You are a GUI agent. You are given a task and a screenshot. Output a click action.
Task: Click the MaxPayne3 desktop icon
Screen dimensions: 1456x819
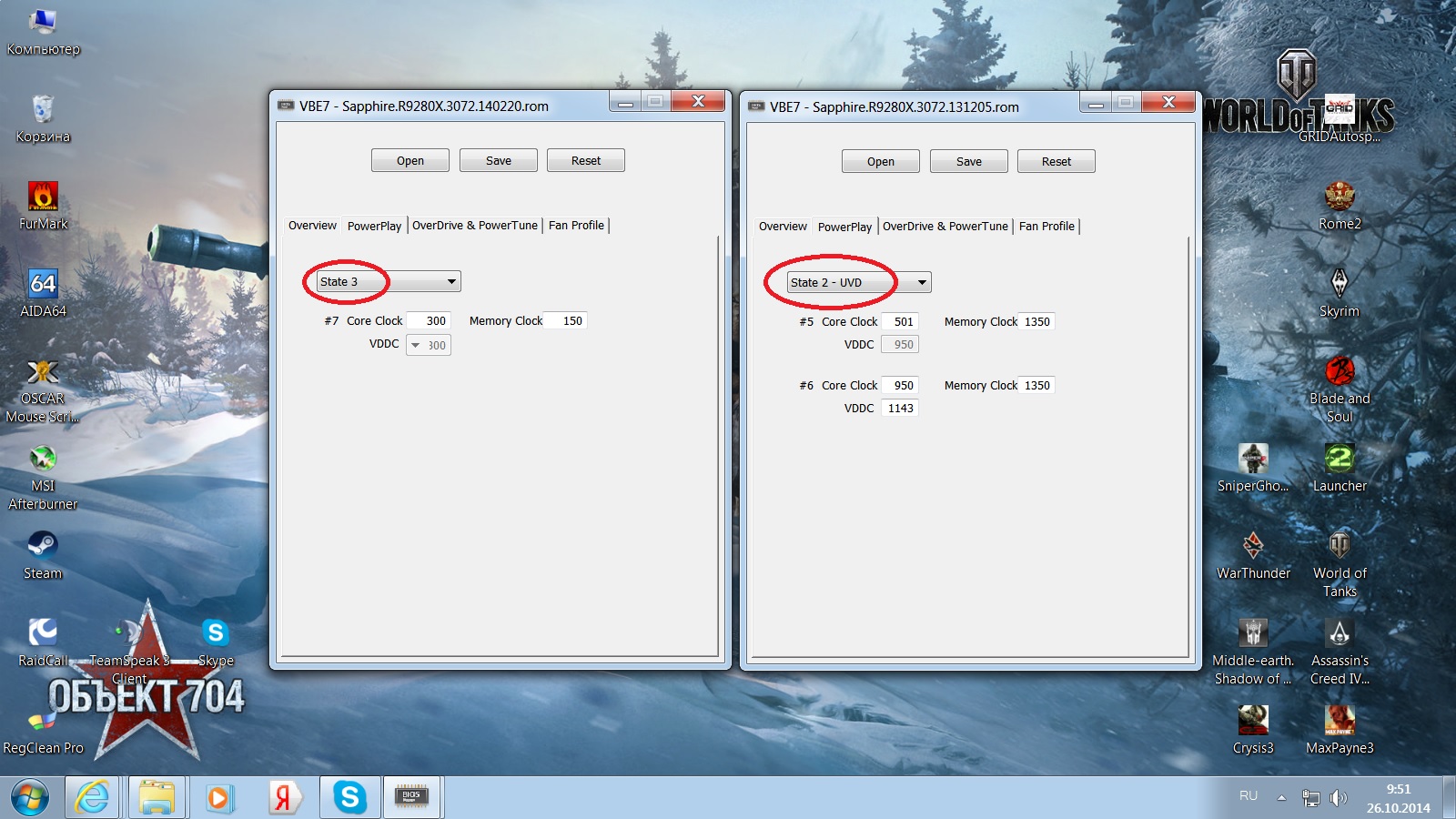pyautogui.click(x=1340, y=729)
